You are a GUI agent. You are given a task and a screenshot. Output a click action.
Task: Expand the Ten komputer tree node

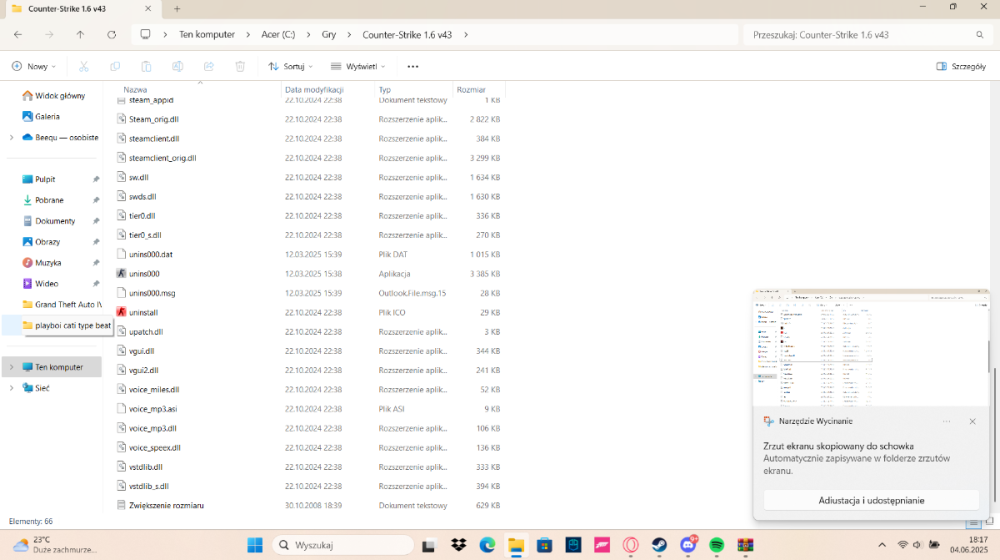point(11,367)
